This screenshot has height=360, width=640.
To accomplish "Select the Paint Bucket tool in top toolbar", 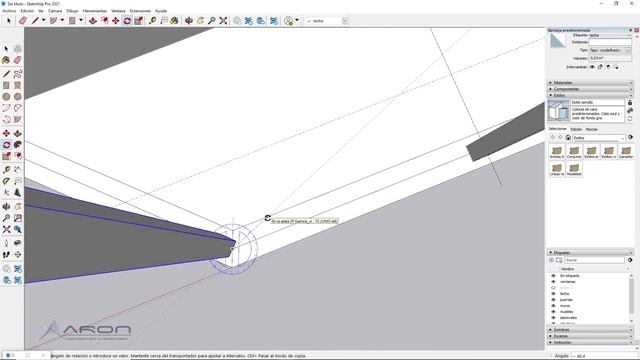I will (x=175, y=20).
